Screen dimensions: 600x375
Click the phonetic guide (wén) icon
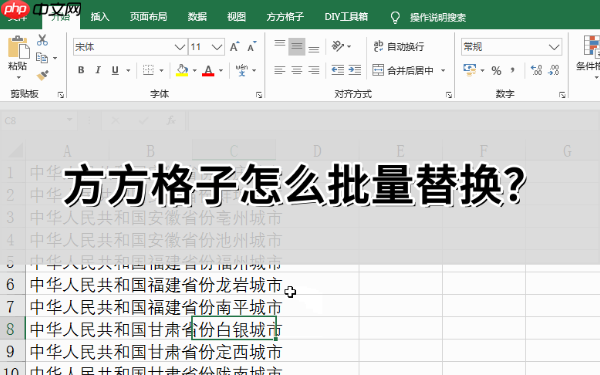(241, 70)
